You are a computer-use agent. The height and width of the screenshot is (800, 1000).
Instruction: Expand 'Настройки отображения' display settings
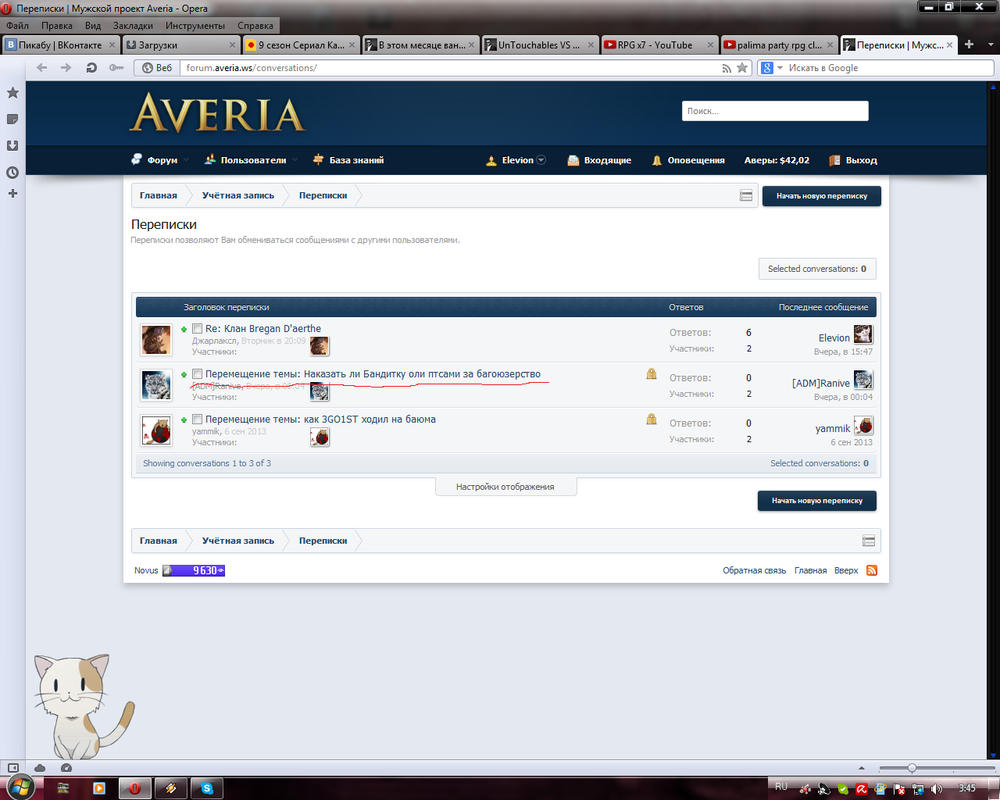coord(505,487)
